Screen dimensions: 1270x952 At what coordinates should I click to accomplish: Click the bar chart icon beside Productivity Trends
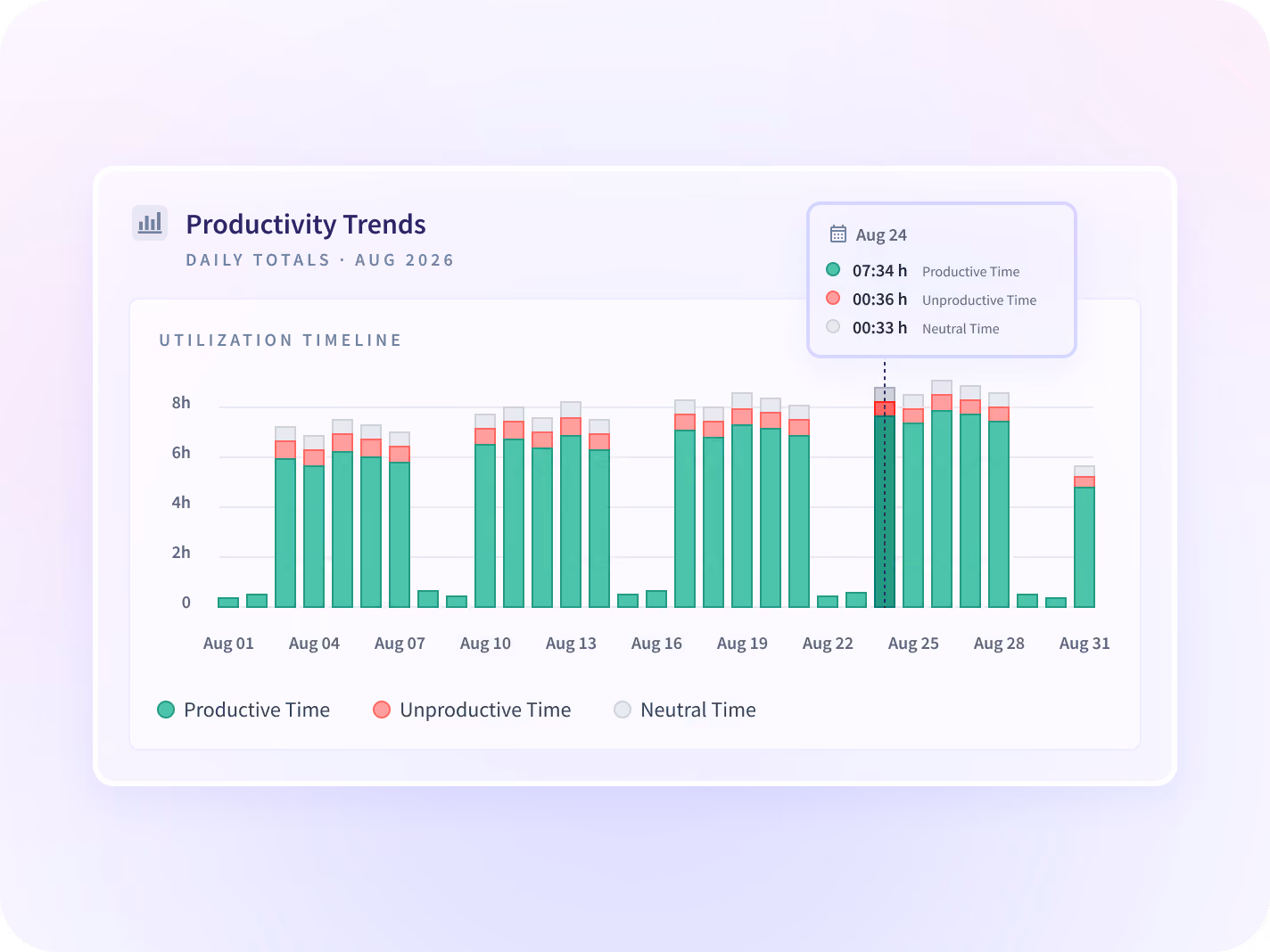(x=150, y=223)
